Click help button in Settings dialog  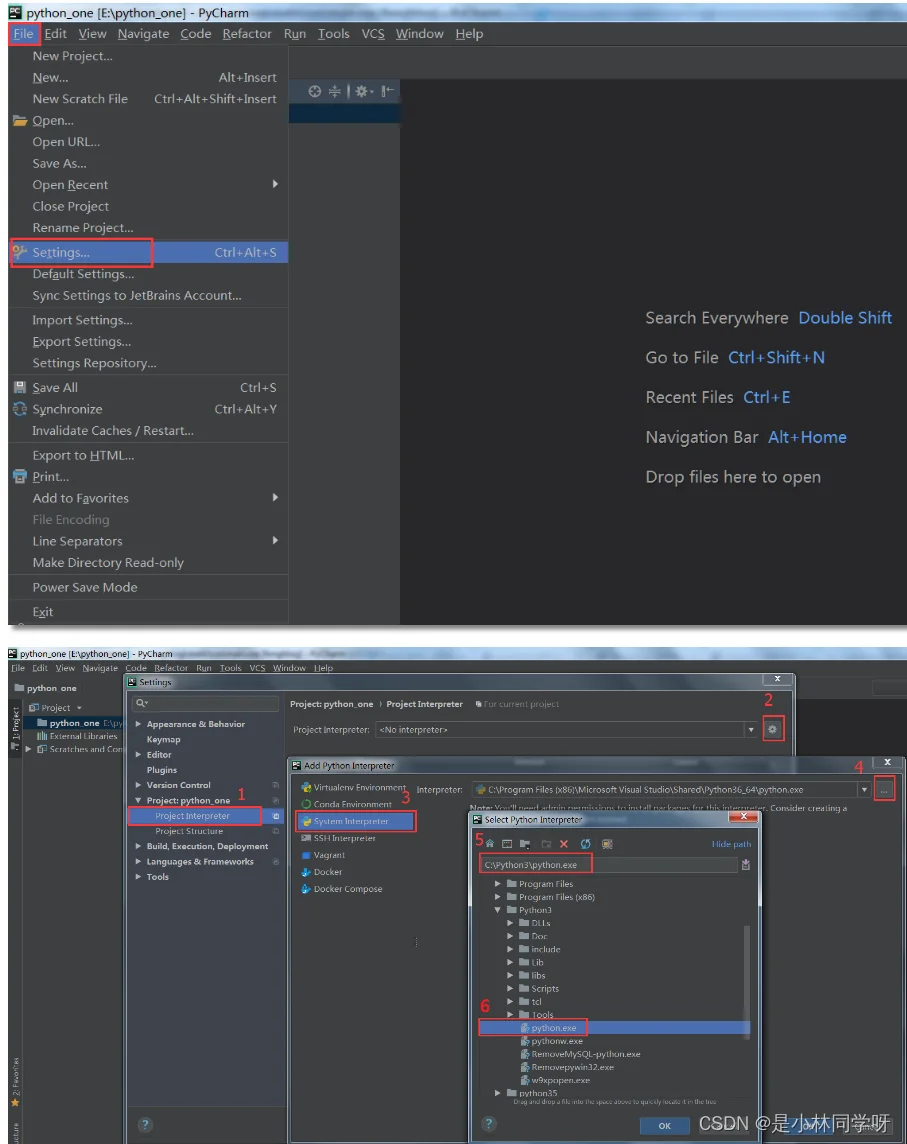click(145, 1124)
